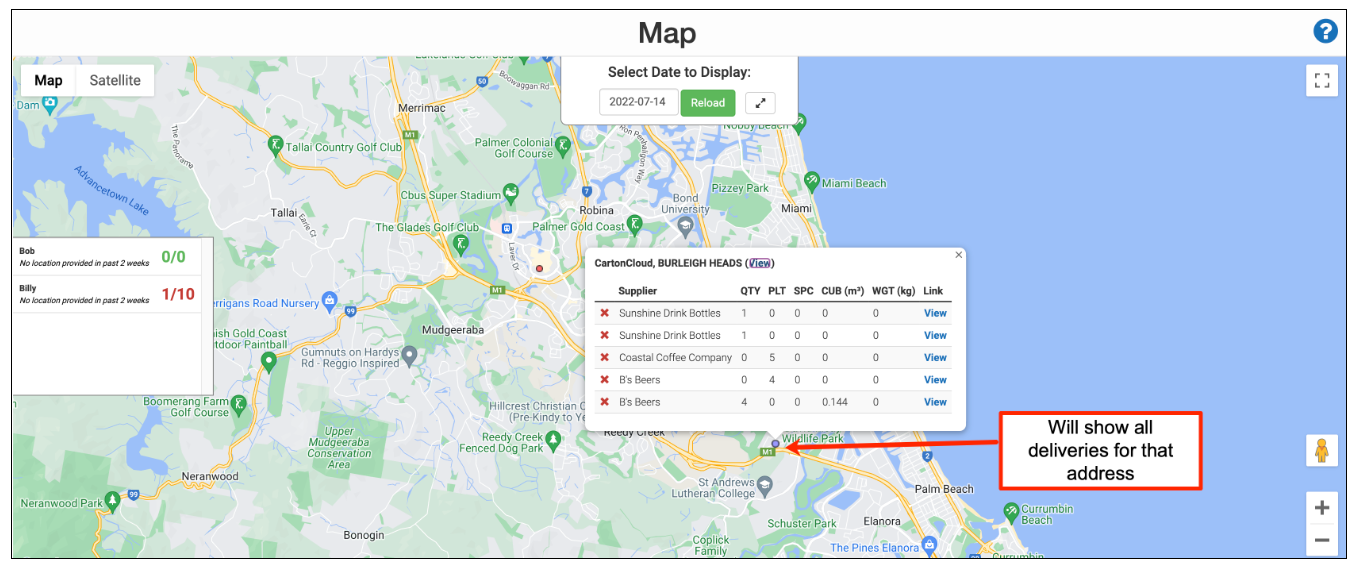Select the Reedy Creek Fenced Dog Park marker
Viewport: 1354px width, 572px height.
tap(555, 442)
